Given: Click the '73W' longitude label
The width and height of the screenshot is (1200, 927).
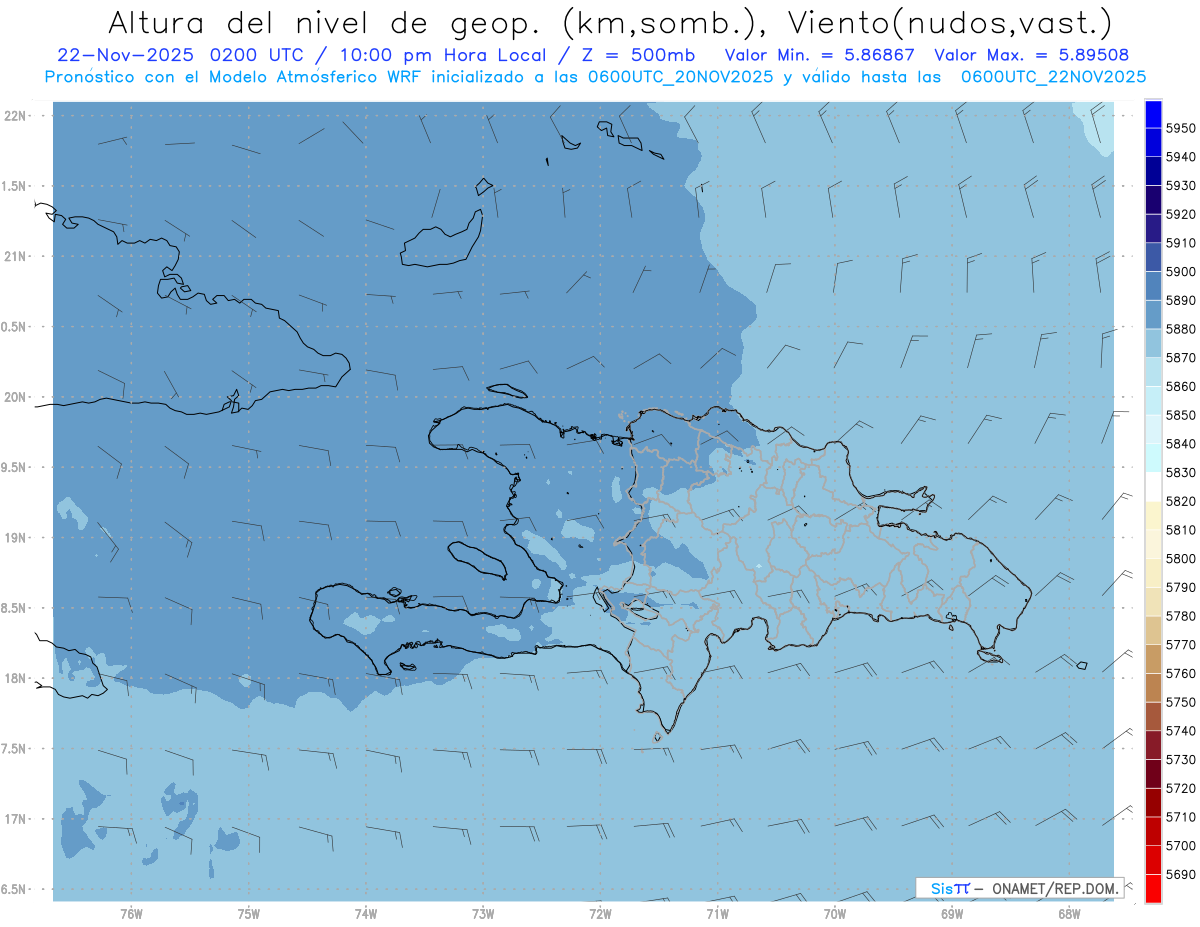Looking at the screenshot, I should click(483, 913).
